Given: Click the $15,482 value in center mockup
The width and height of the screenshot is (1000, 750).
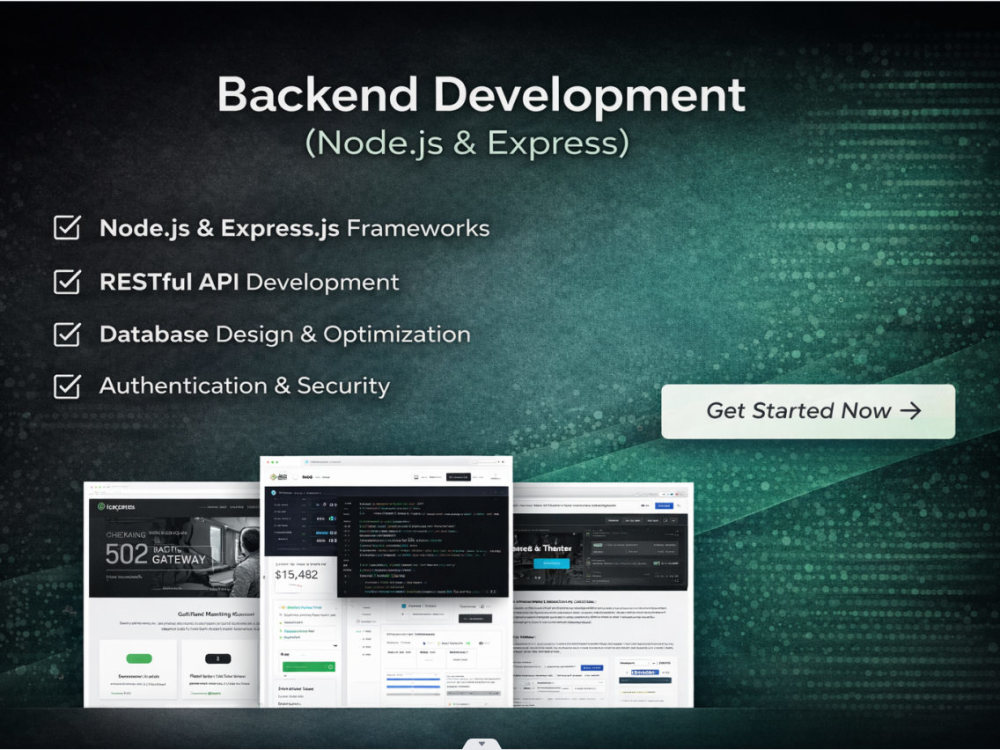Looking at the screenshot, I should (296, 575).
